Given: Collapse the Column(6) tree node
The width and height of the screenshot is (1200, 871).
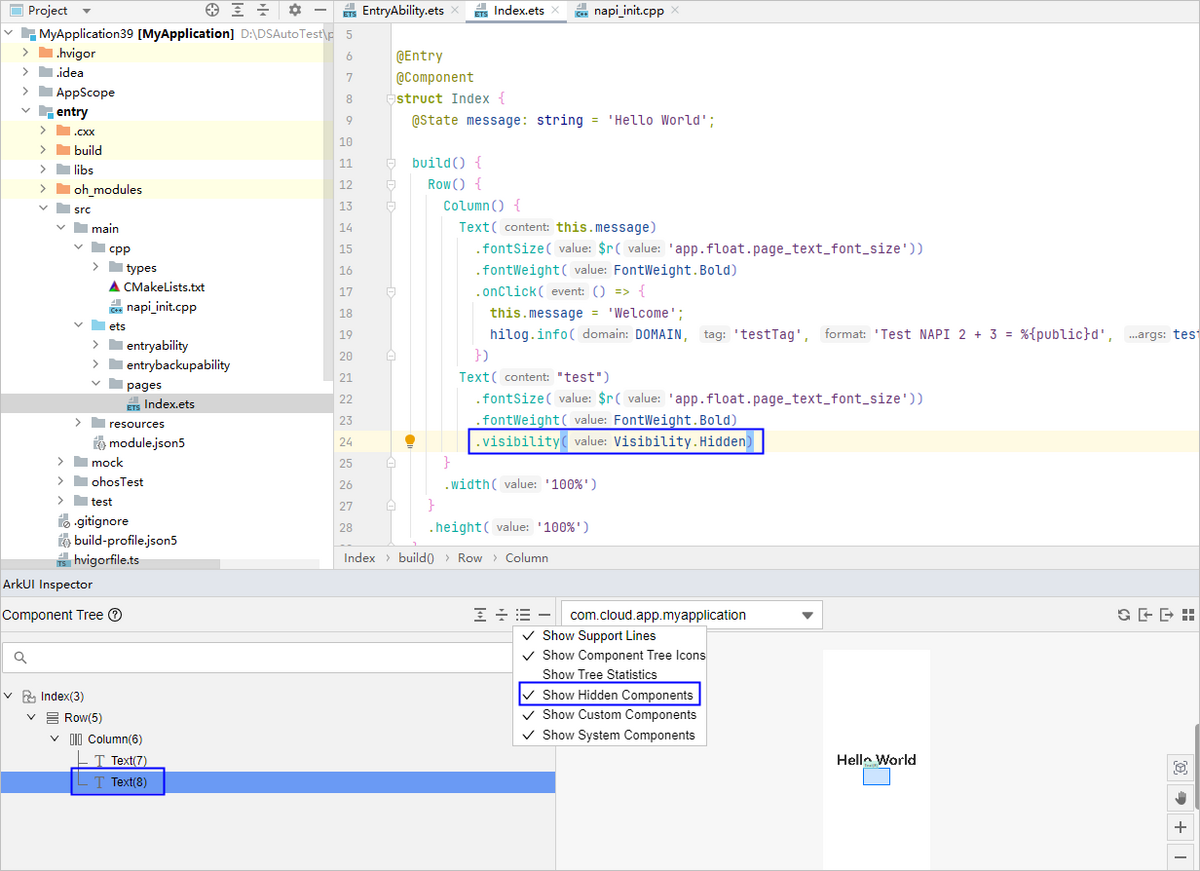Looking at the screenshot, I should coord(55,739).
